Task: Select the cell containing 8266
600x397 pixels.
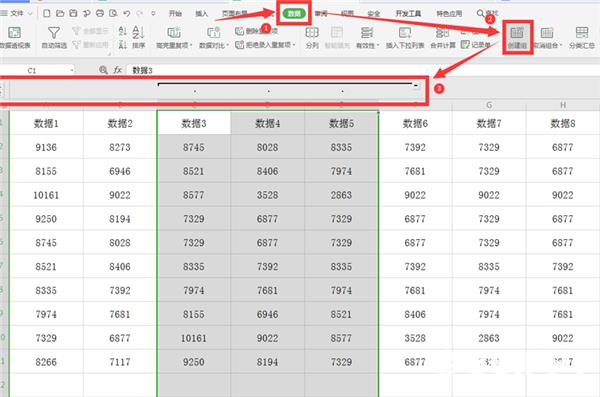Action: 46,362
